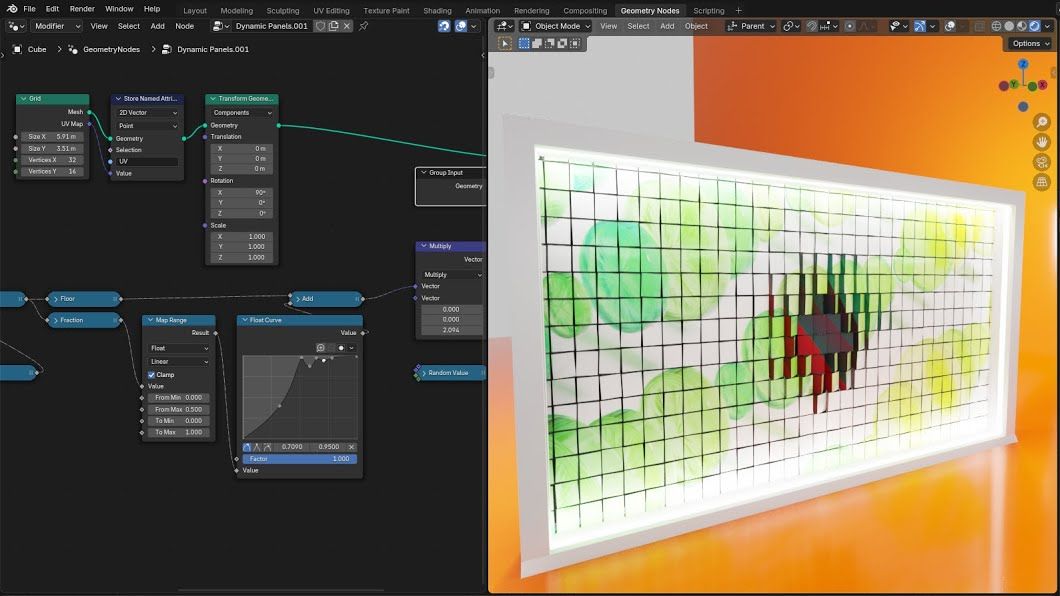Switch to wireframe shading

click(x=996, y=26)
